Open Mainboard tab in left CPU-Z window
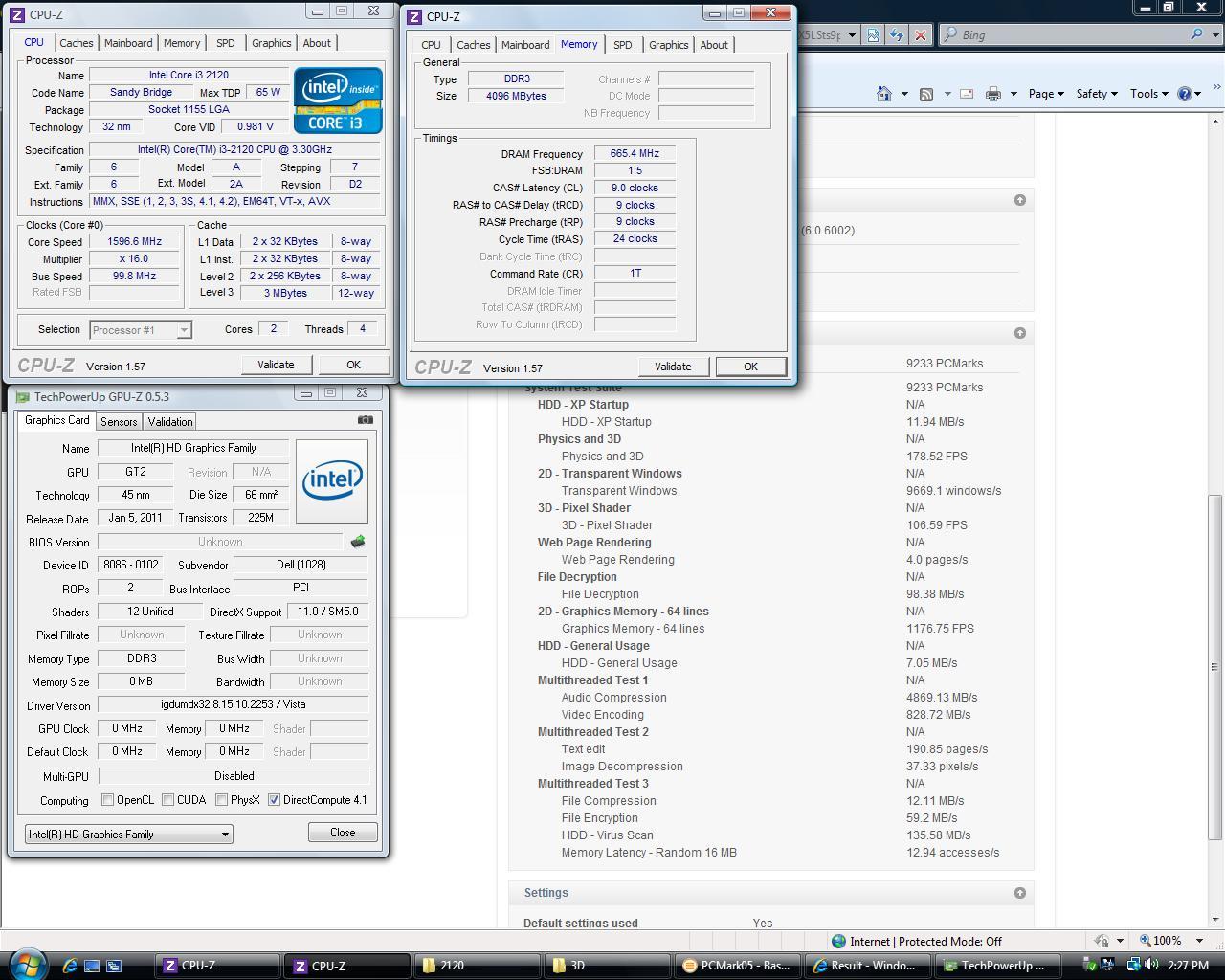The width and height of the screenshot is (1225, 980). point(128,43)
